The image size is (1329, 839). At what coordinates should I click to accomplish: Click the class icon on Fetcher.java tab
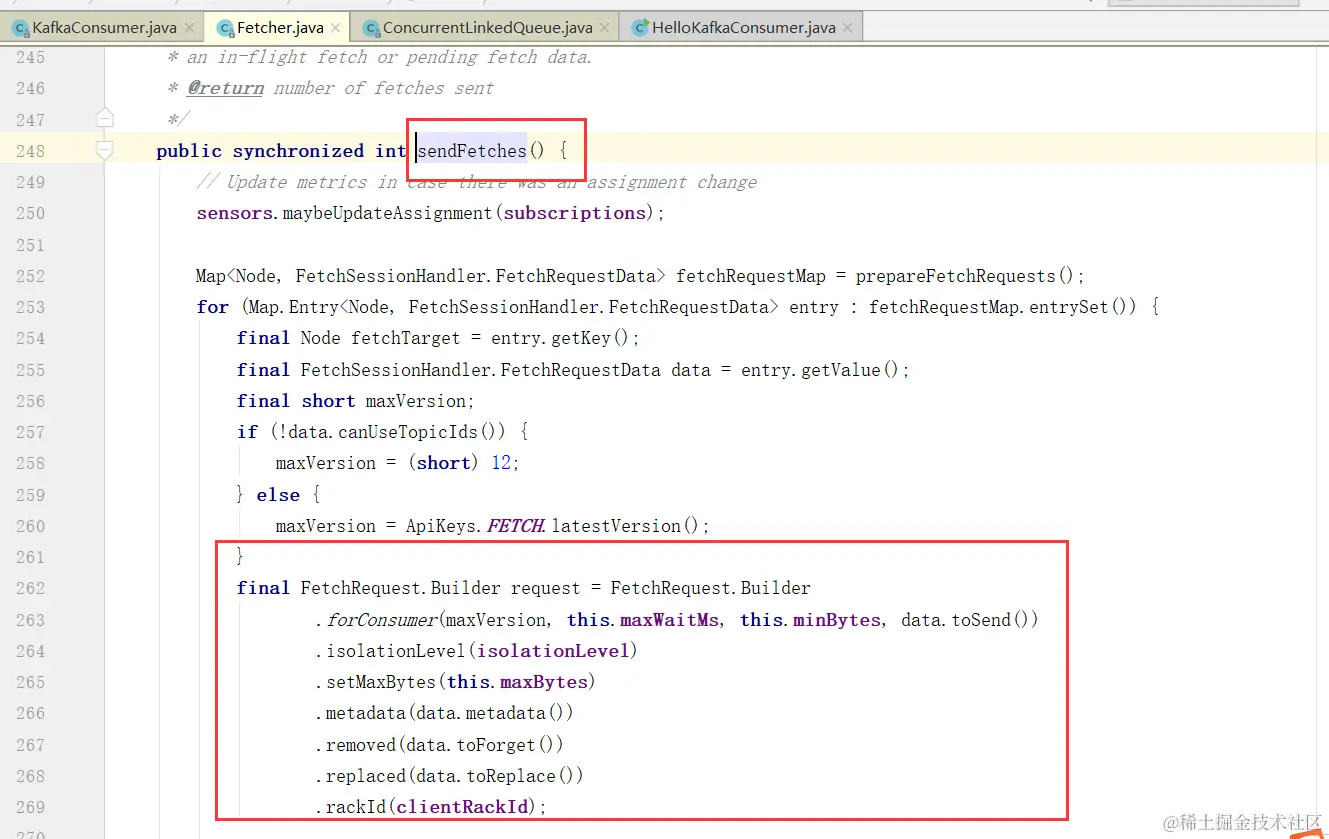tap(225, 28)
